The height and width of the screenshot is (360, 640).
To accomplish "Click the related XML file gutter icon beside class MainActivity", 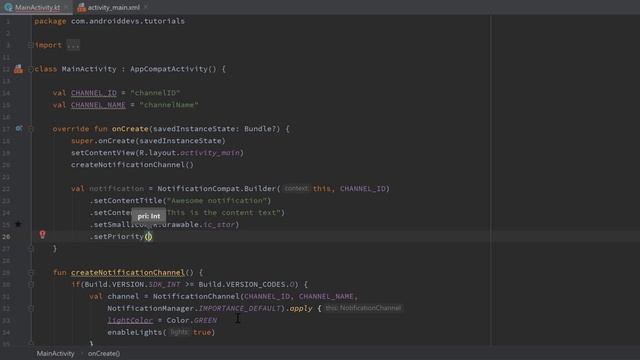I will point(18,69).
